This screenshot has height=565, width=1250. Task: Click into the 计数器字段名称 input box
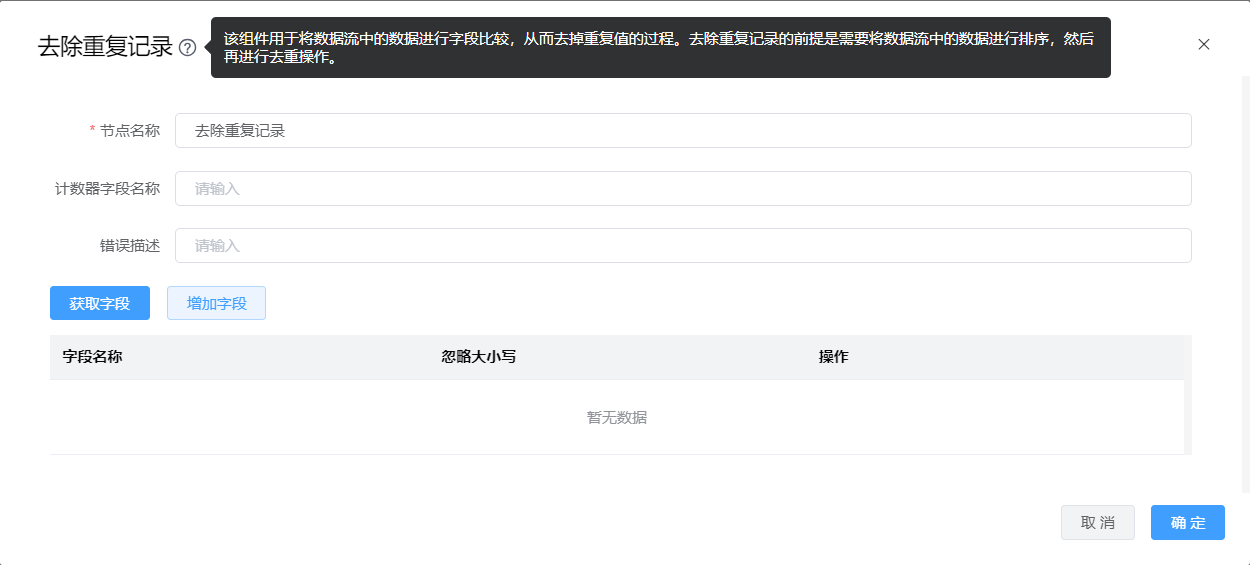coord(683,188)
